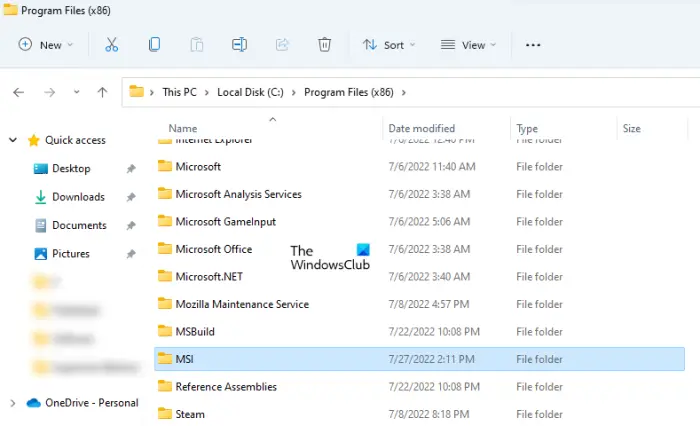Open the See more ellipsis menu
The height and width of the screenshot is (426, 700).
[533, 45]
